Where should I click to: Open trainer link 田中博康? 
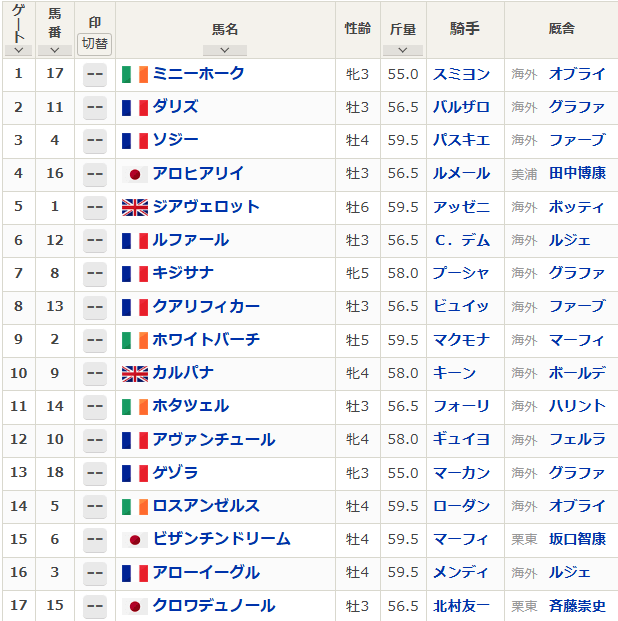click(577, 174)
